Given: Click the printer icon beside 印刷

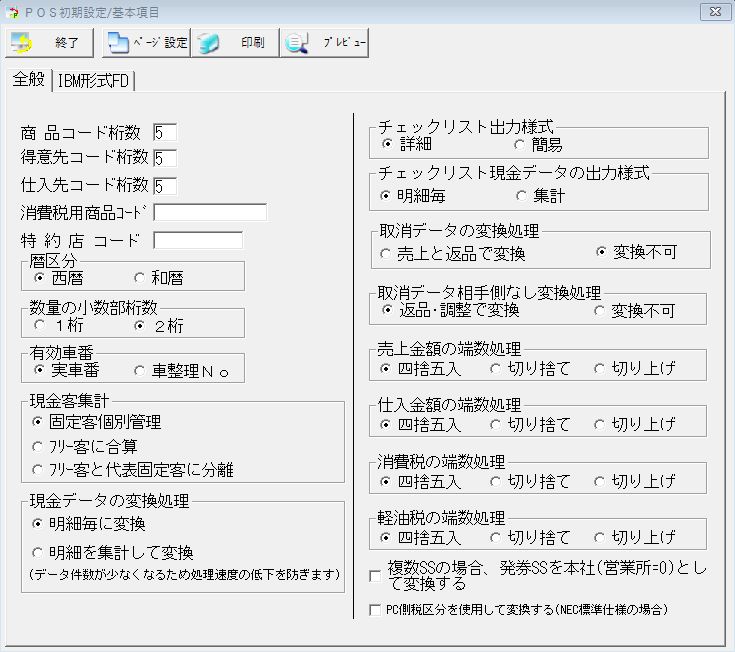Looking at the screenshot, I should 208,43.
